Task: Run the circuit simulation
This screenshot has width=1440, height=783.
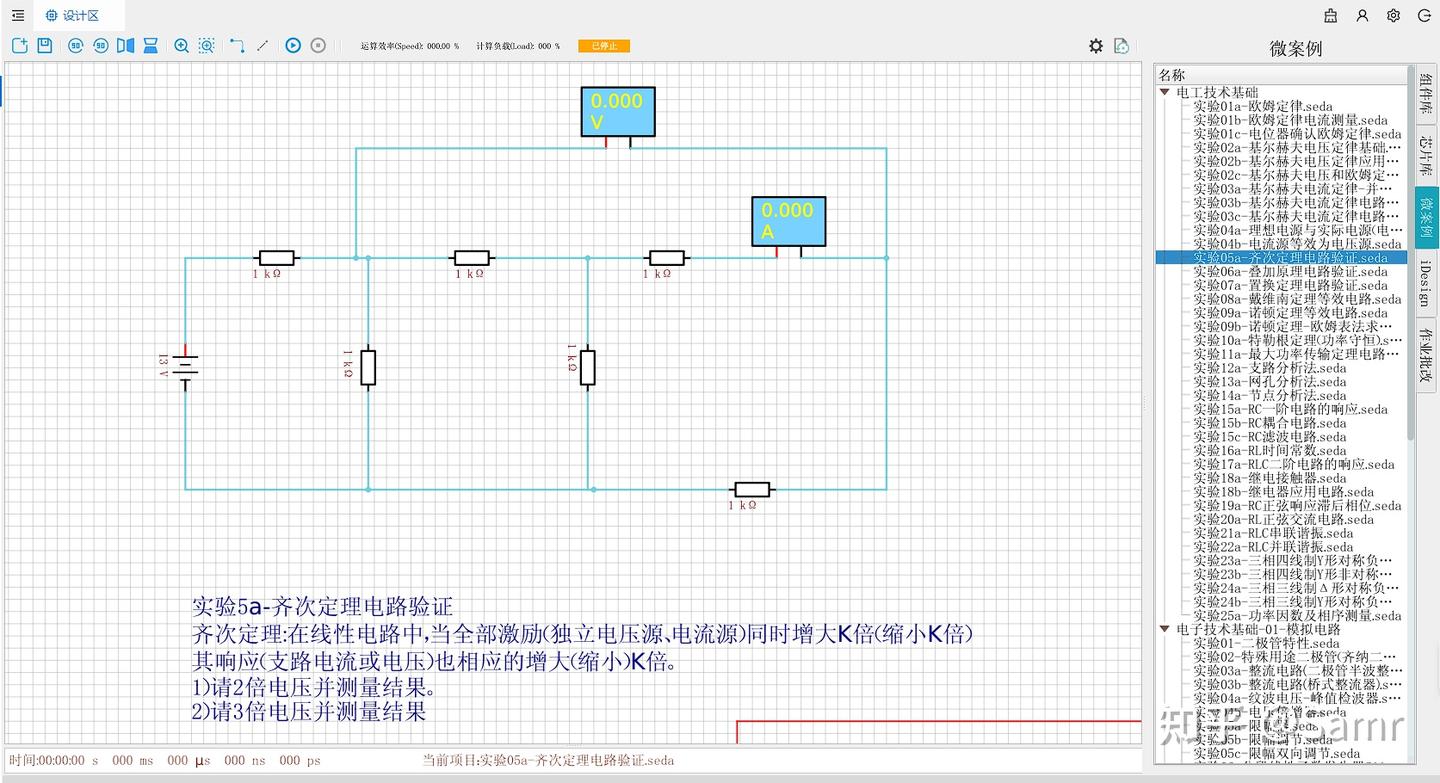Action: [292, 45]
